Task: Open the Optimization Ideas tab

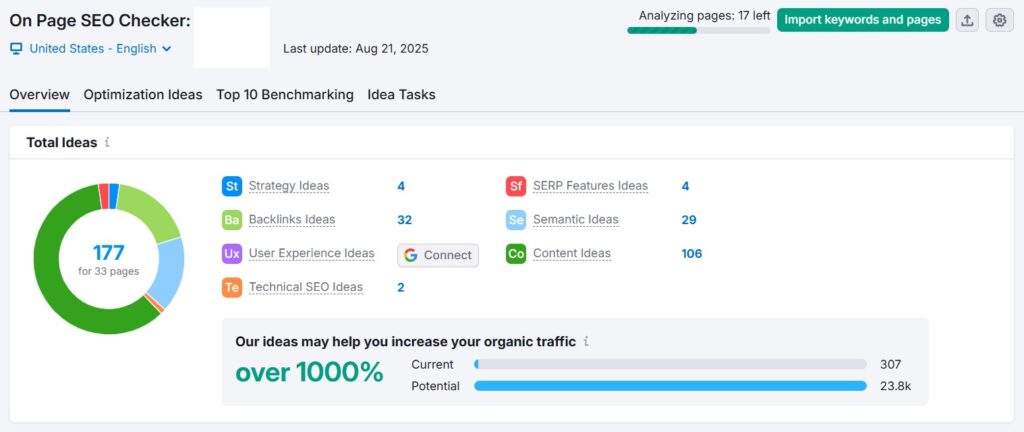Action: click(x=143, y=95)
